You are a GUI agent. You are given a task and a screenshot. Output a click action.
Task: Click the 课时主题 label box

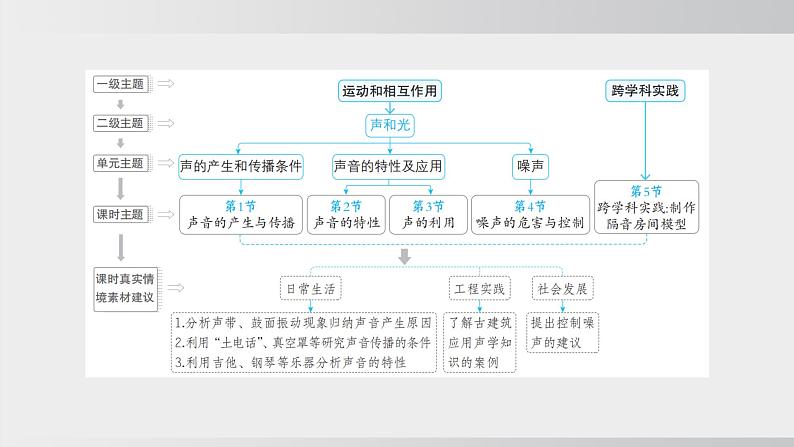[122, 214]
